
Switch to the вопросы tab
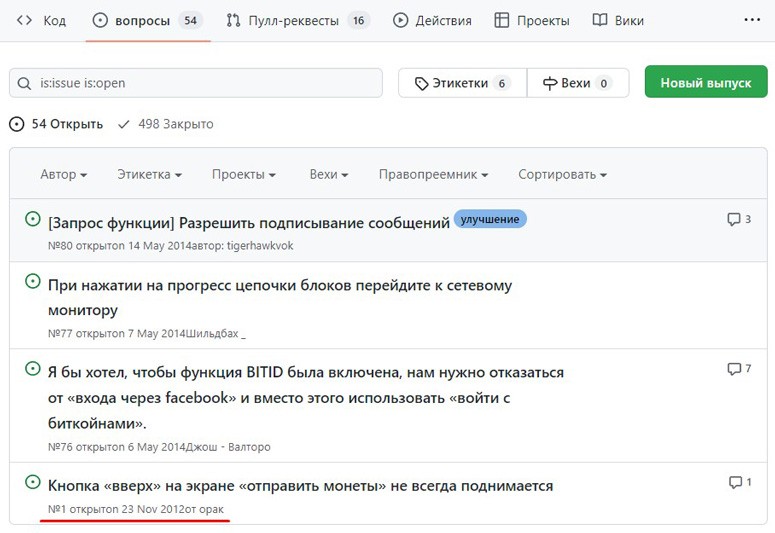[148, 20]
